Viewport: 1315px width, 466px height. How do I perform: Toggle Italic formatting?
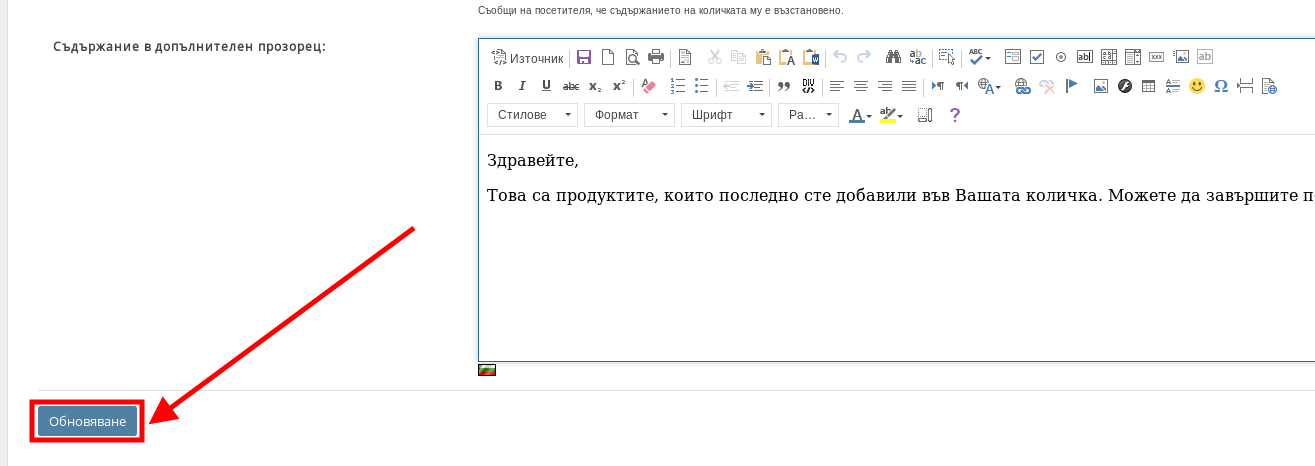coord(522,86)
